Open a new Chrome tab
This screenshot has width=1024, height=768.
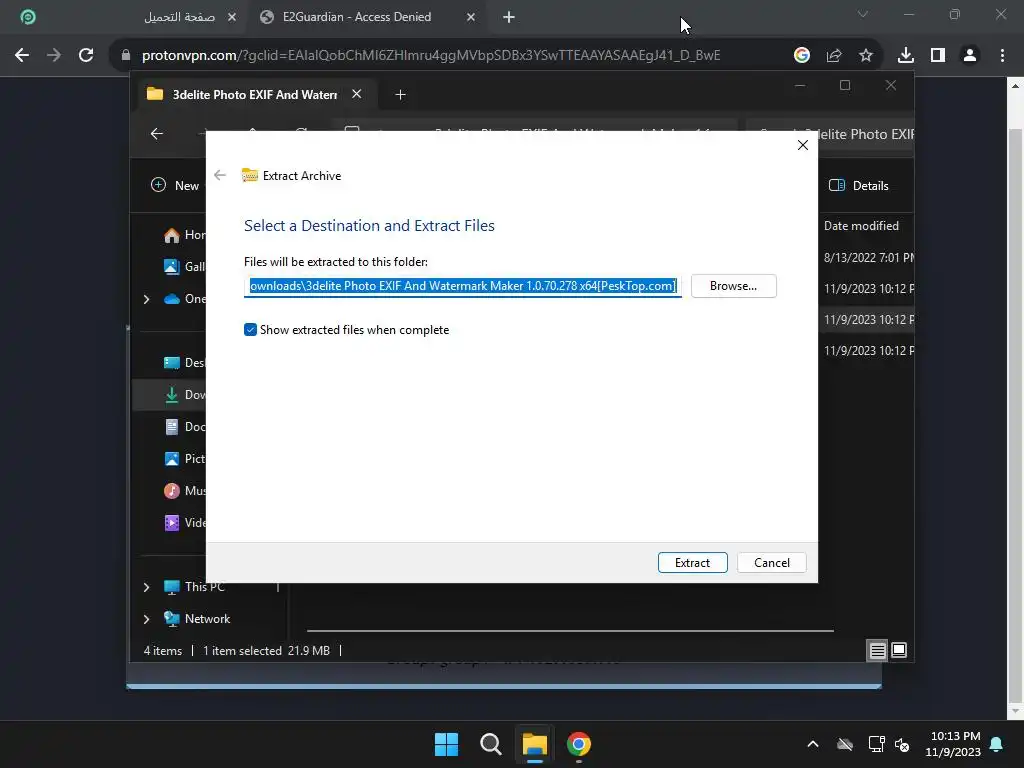tap(509, 18)
